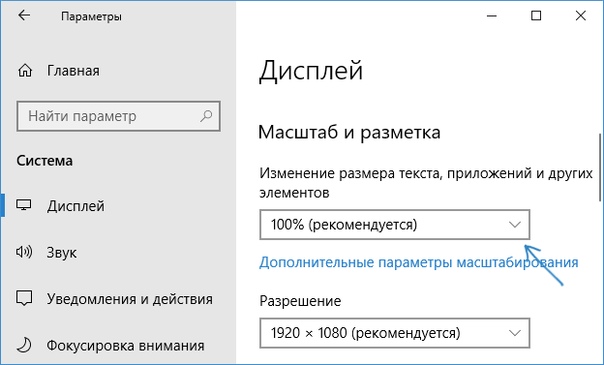Go back using the arrow icon
The height and width of the screenshot is (365, 604).
(x=24, y=15)
